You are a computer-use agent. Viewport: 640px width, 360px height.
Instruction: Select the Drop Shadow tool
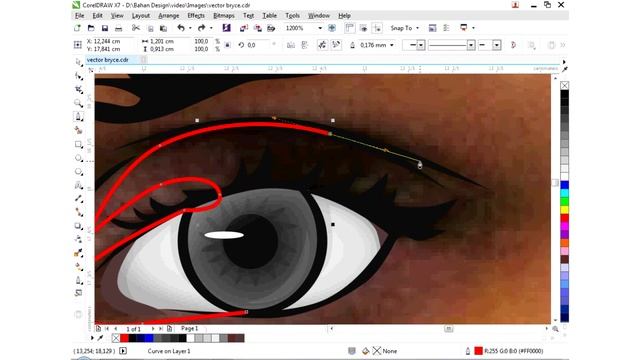point(78,226)
